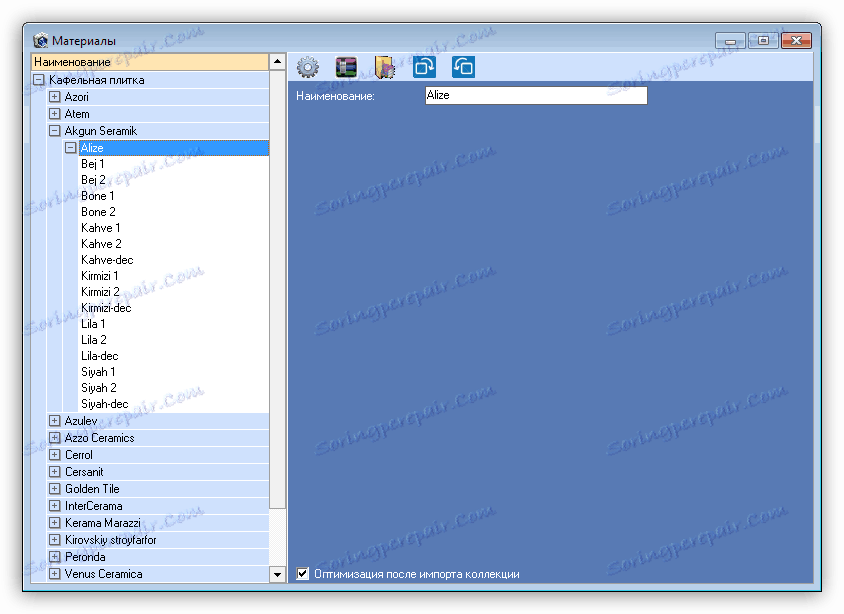Select the Kahve-dec tile

(107, 260)
